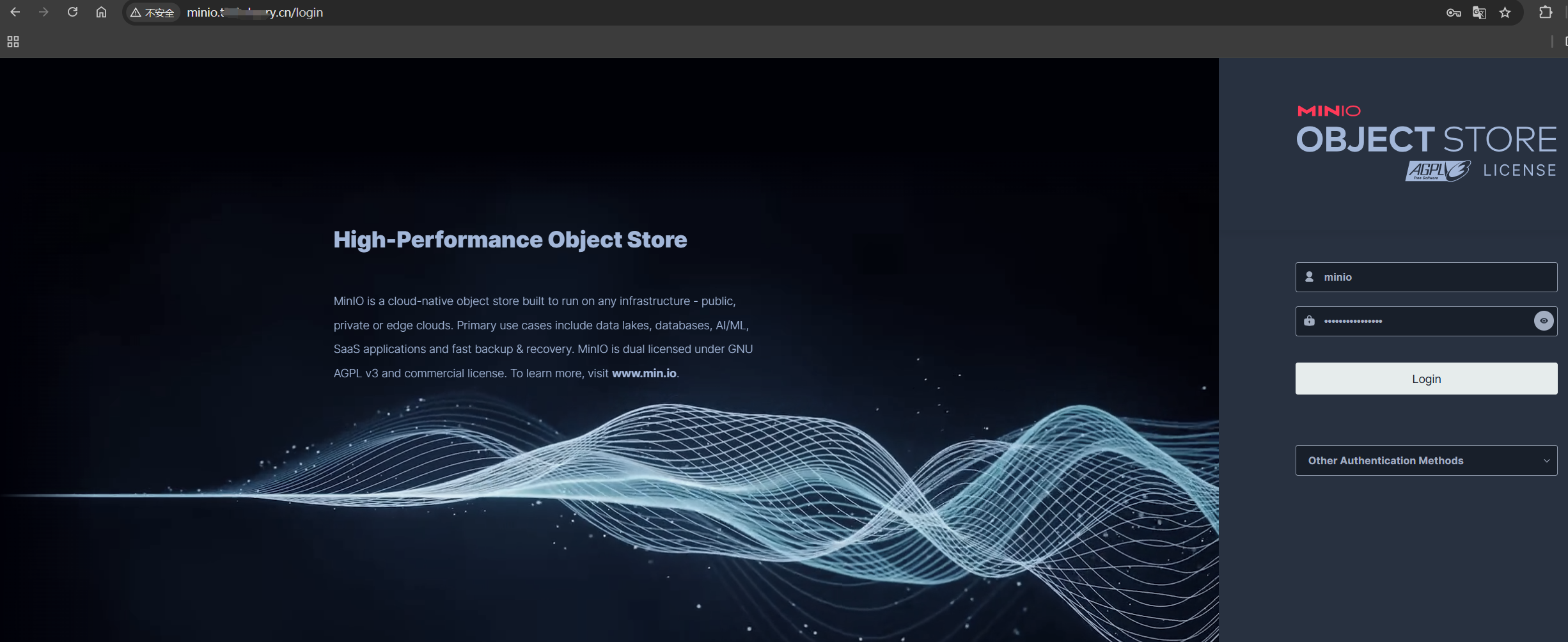The height and width of the screenshot is (642, 1568).
Task: Open the extensions puzzle icon
Action: click(x=1546, y=12)
